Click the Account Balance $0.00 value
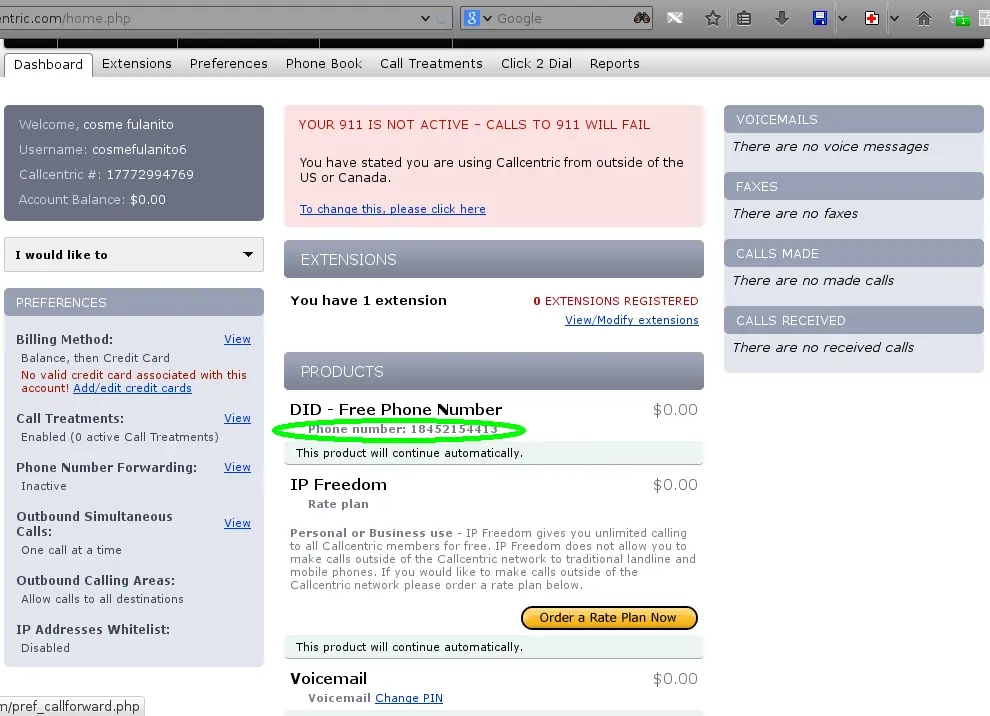 (148, 200)
